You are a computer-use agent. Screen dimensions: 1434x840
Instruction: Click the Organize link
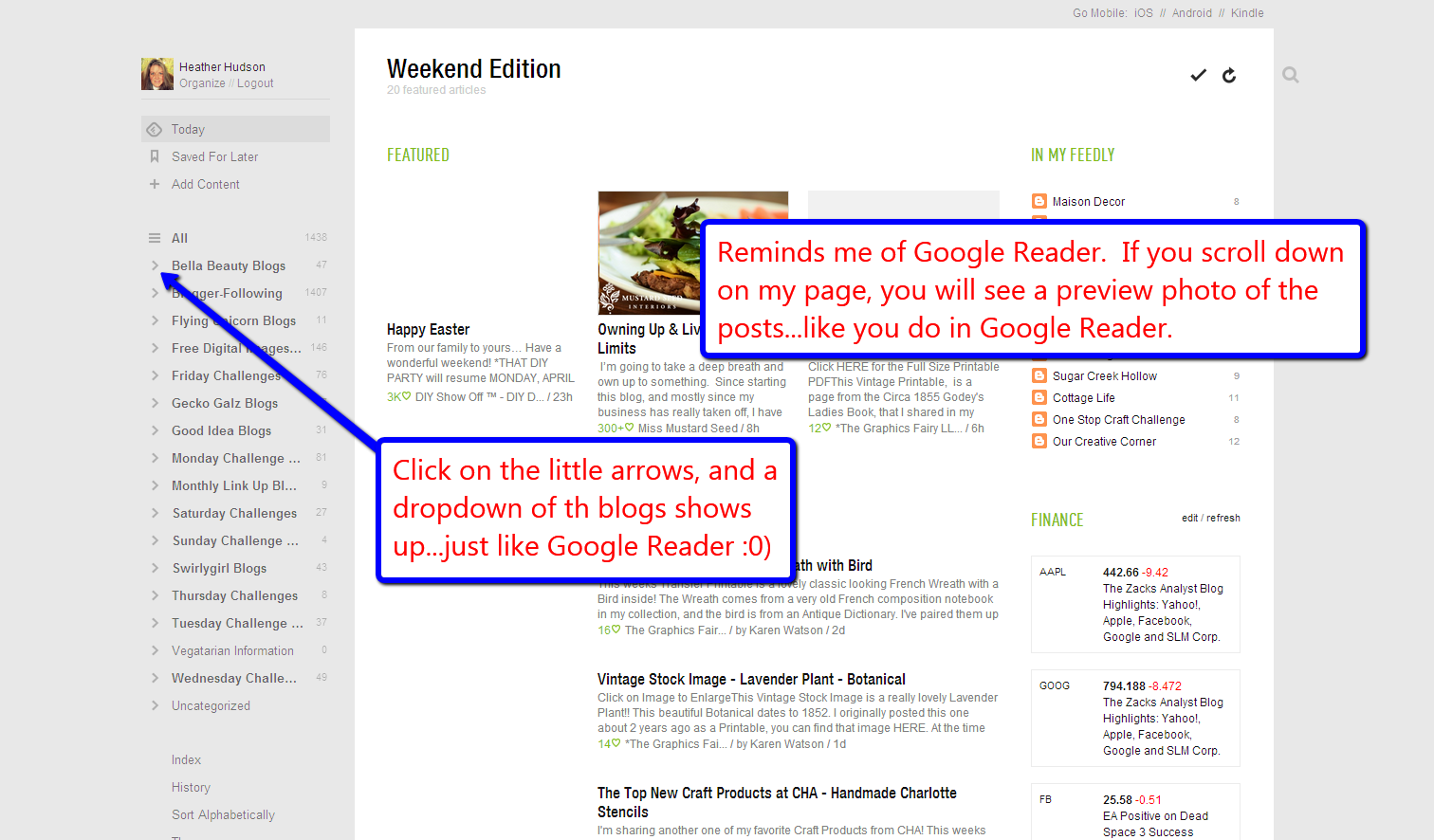[x=202, y=83]
